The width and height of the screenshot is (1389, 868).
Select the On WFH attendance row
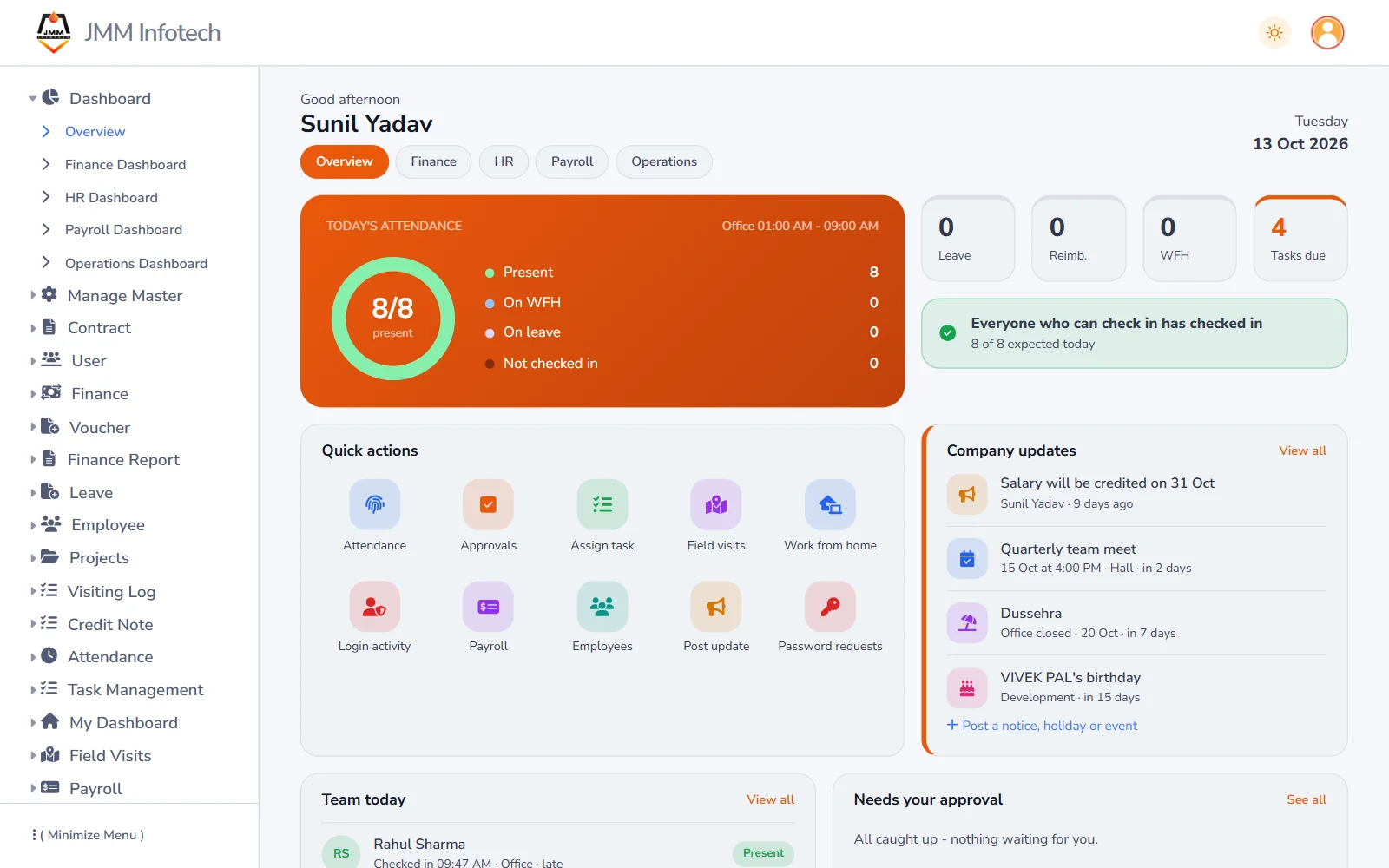tap(681, 302)
